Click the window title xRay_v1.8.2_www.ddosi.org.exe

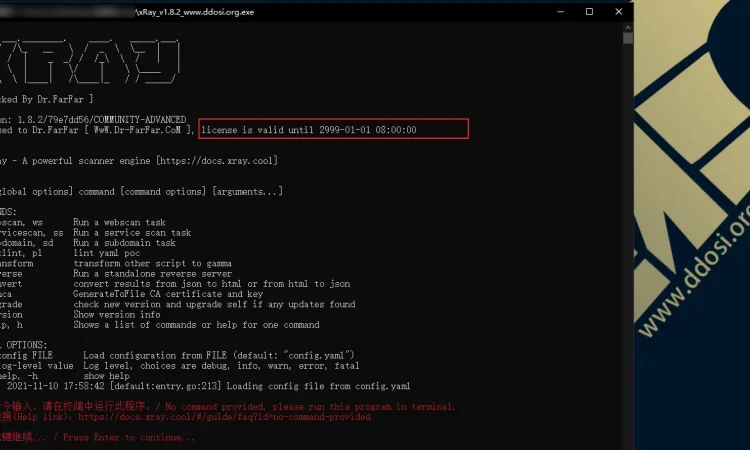click(196, 12)
